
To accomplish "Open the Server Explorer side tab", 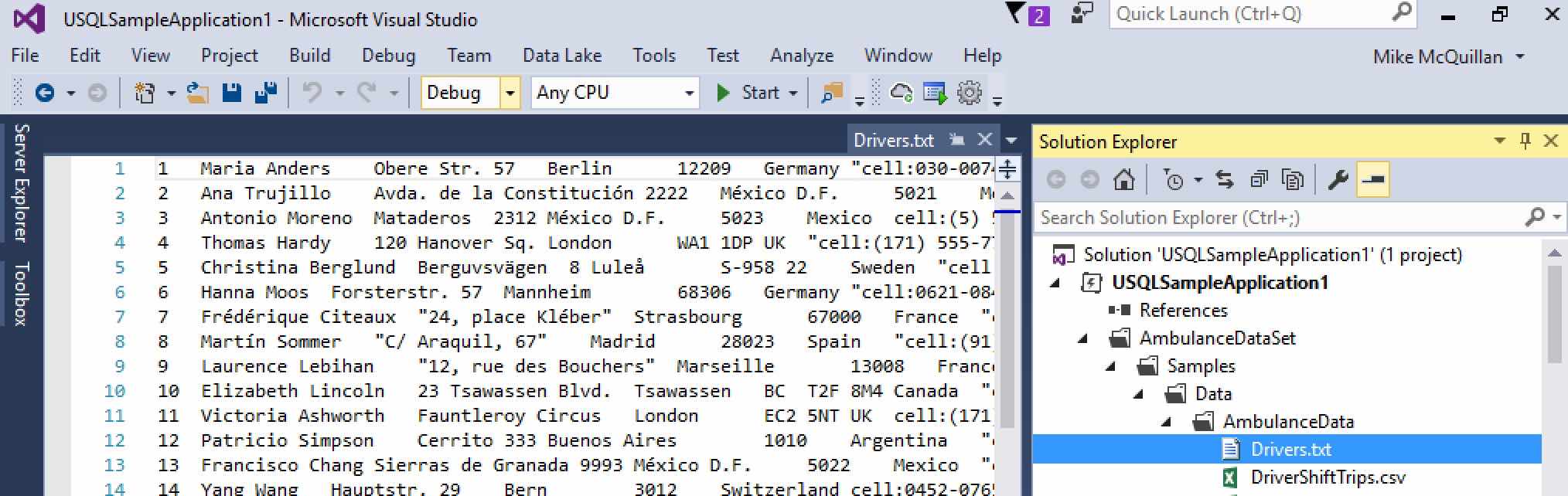I will pos(21,182).
